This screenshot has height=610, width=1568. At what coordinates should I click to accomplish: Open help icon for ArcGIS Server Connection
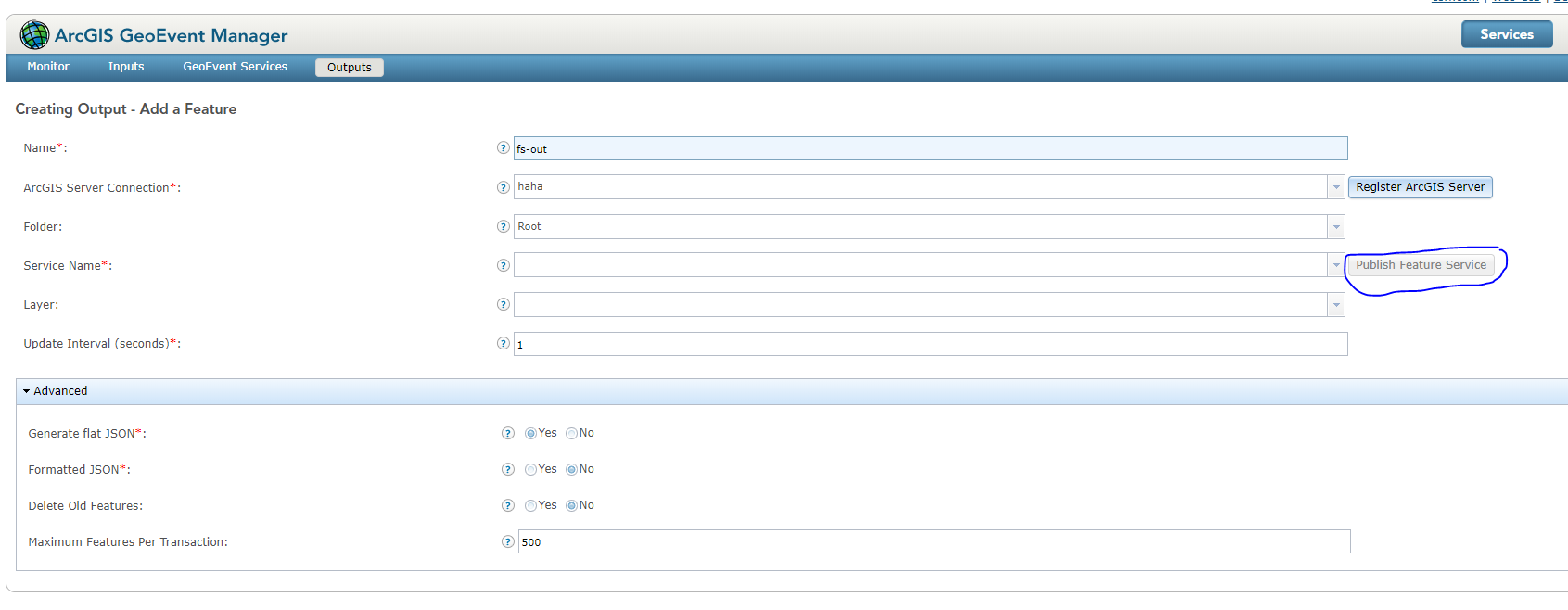504,187
